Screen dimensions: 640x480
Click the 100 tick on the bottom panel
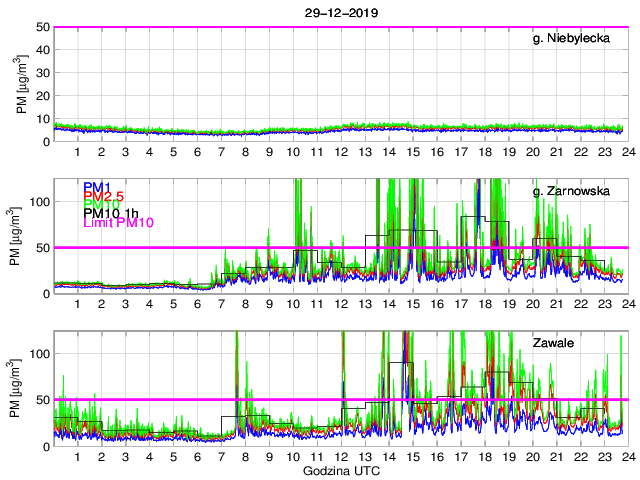tap(40, 354)
